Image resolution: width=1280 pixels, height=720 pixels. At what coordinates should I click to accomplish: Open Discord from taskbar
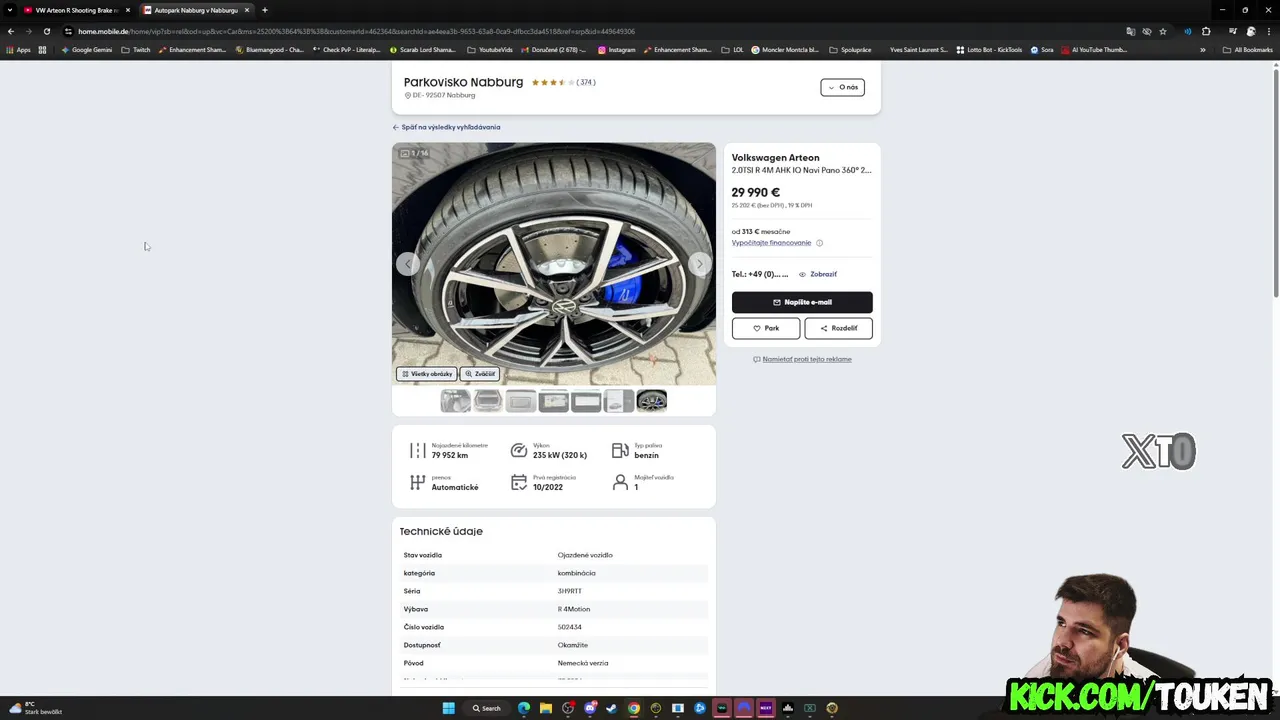coord(590,708)
